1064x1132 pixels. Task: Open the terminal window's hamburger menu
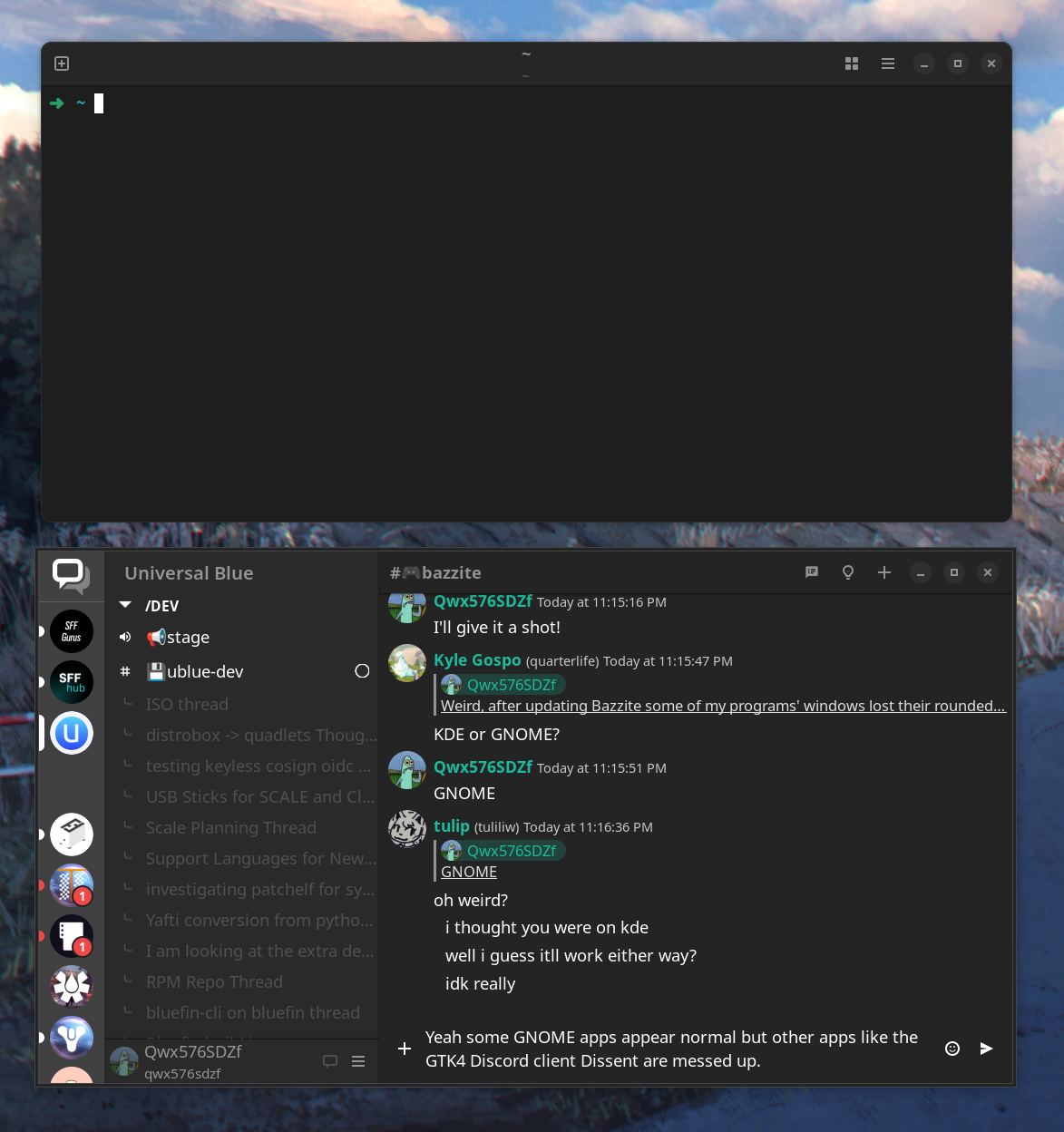[887, 63]
